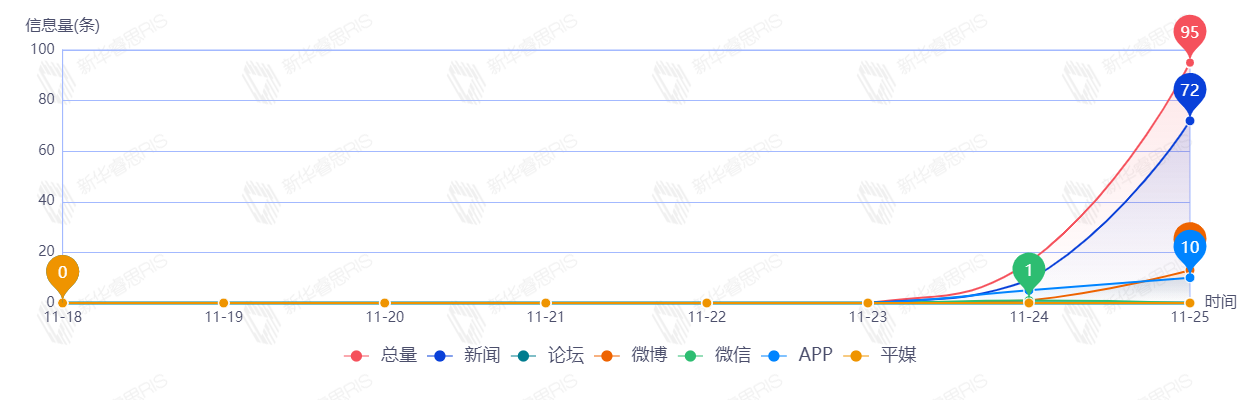Click the data point at 11-22

tap(706, 303)
